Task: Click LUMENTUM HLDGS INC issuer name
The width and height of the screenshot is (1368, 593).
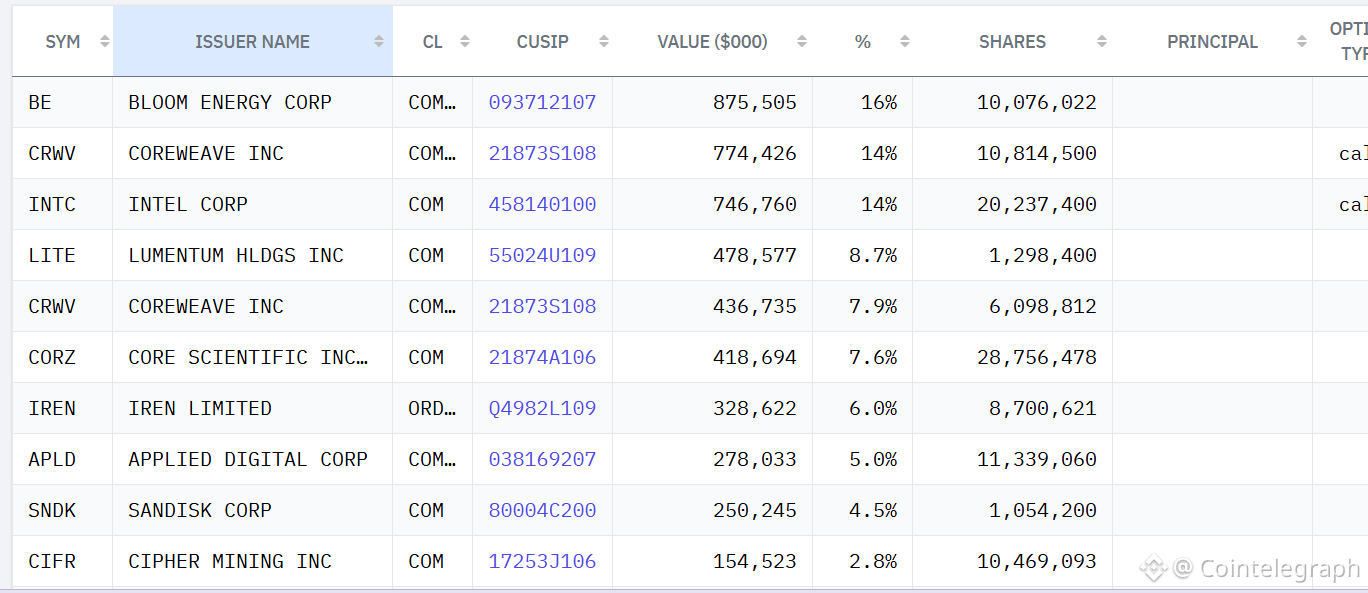Action: click(236, 255)
